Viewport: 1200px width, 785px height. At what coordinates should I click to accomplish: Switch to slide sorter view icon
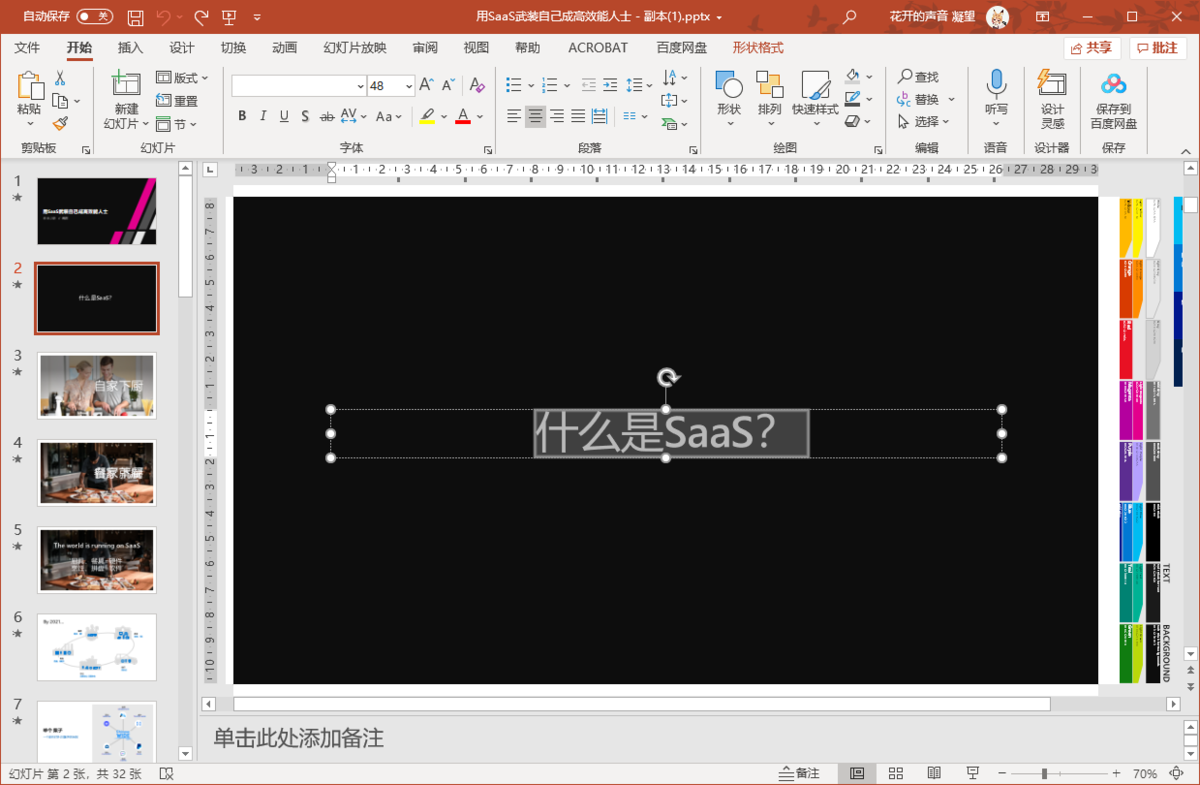tap(895, 774)
